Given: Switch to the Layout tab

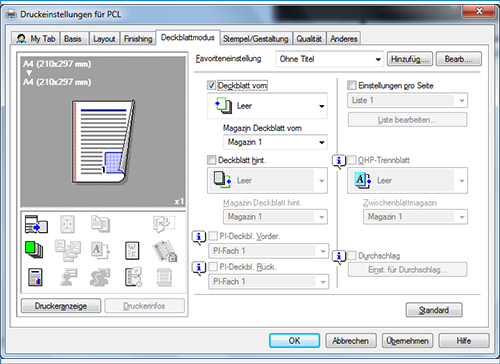Looking at the screenshot, I should click(104, 39).
